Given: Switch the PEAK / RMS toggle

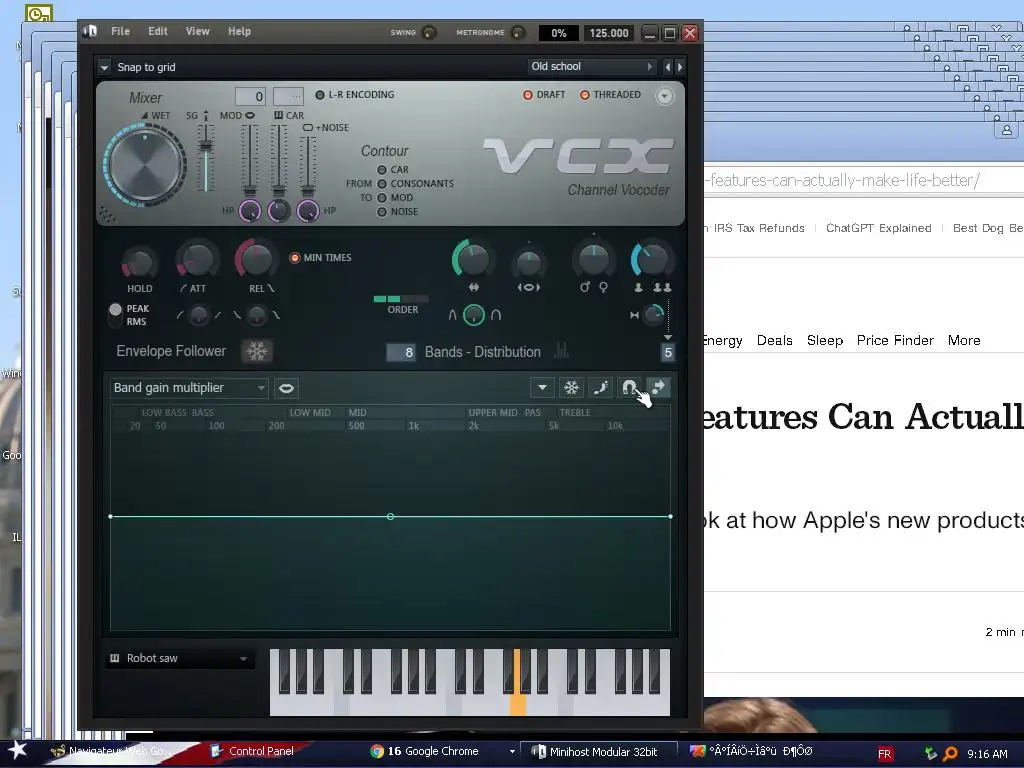Looking at the screenshot, I should point(116,315).
